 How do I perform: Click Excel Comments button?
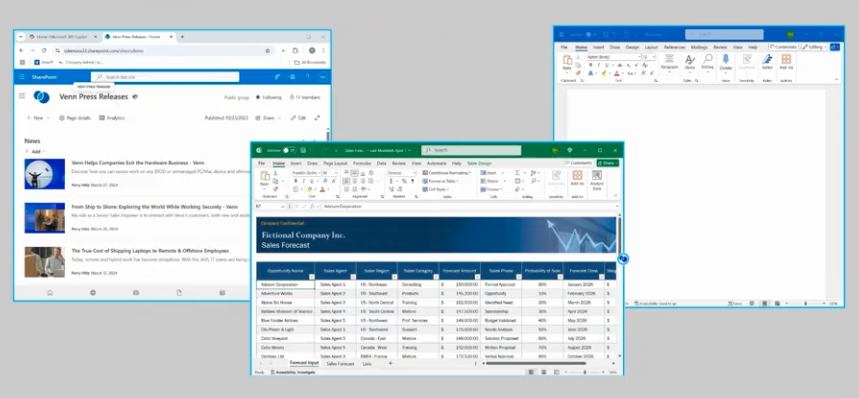point(579,163)
